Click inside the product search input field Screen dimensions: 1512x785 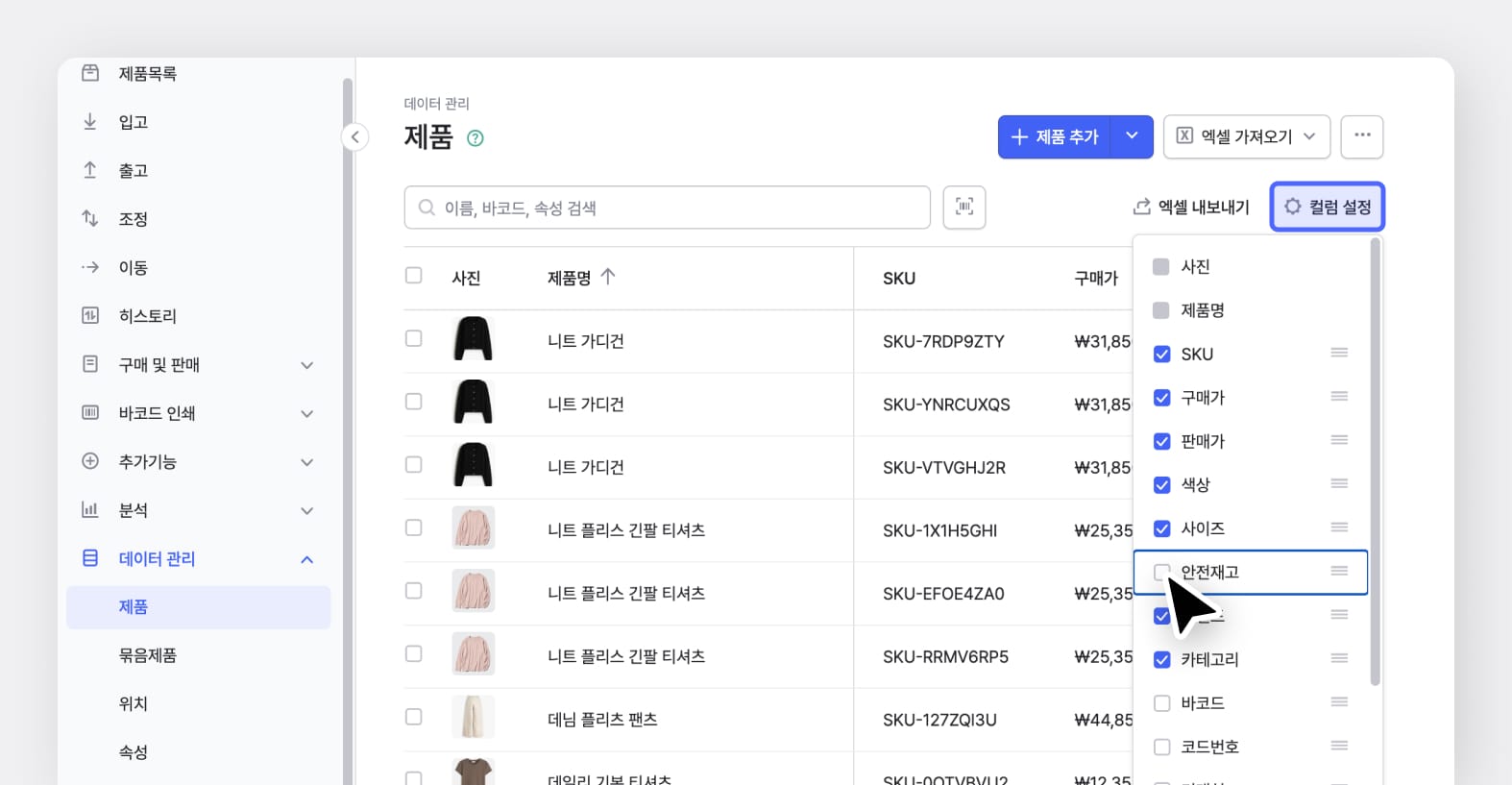pos(667,207)
